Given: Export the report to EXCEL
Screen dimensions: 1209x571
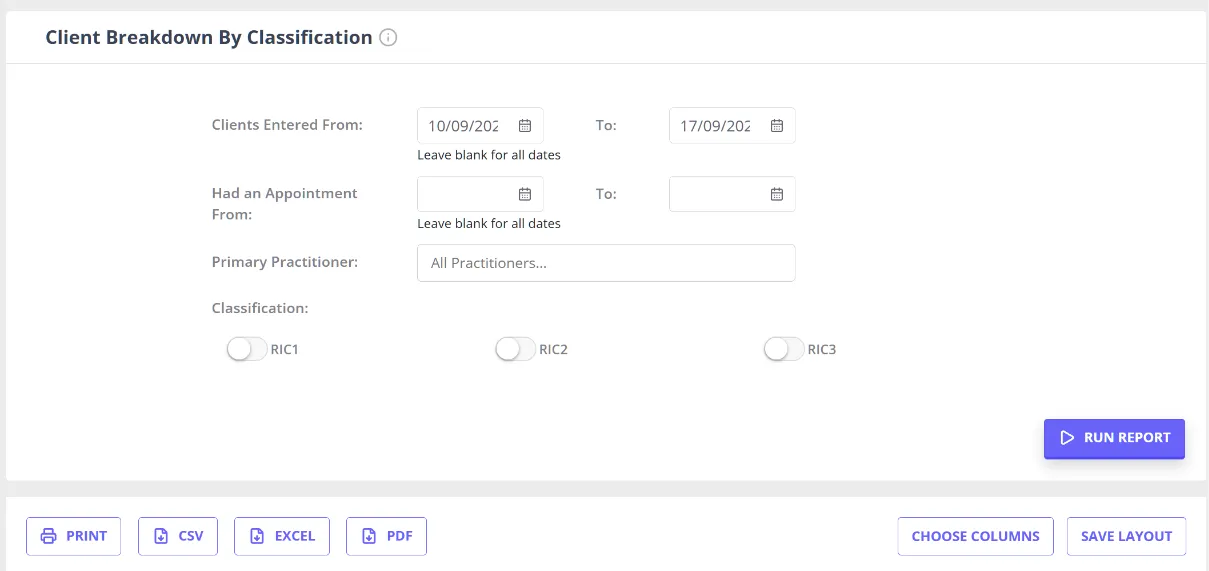Looking at the screenshot, I should (282, 536).
